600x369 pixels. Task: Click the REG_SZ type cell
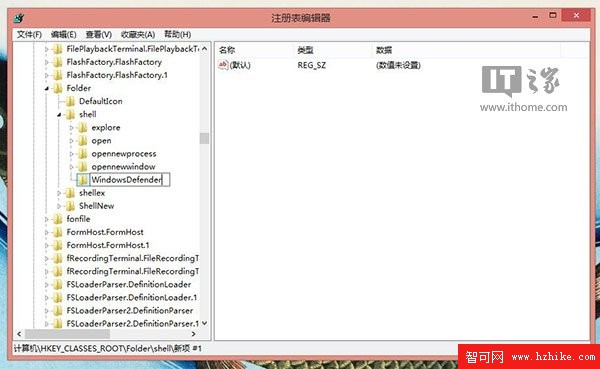(x=311, y=65)
